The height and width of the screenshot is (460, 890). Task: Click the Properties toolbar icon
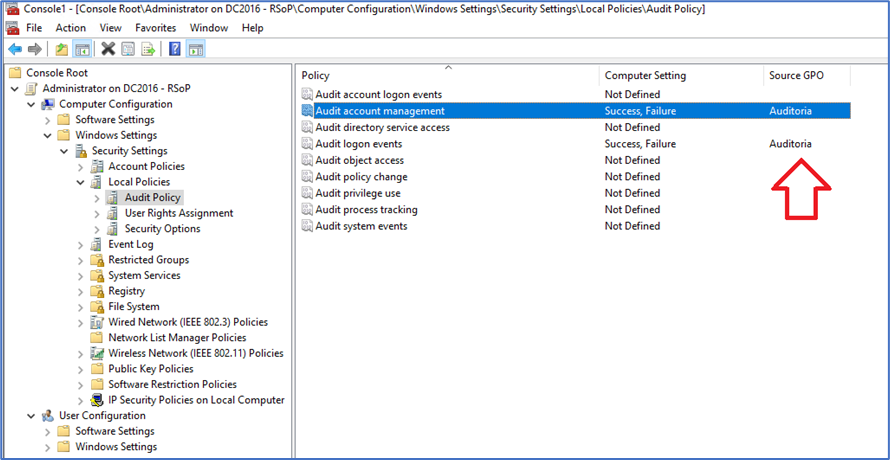(128, 49)
